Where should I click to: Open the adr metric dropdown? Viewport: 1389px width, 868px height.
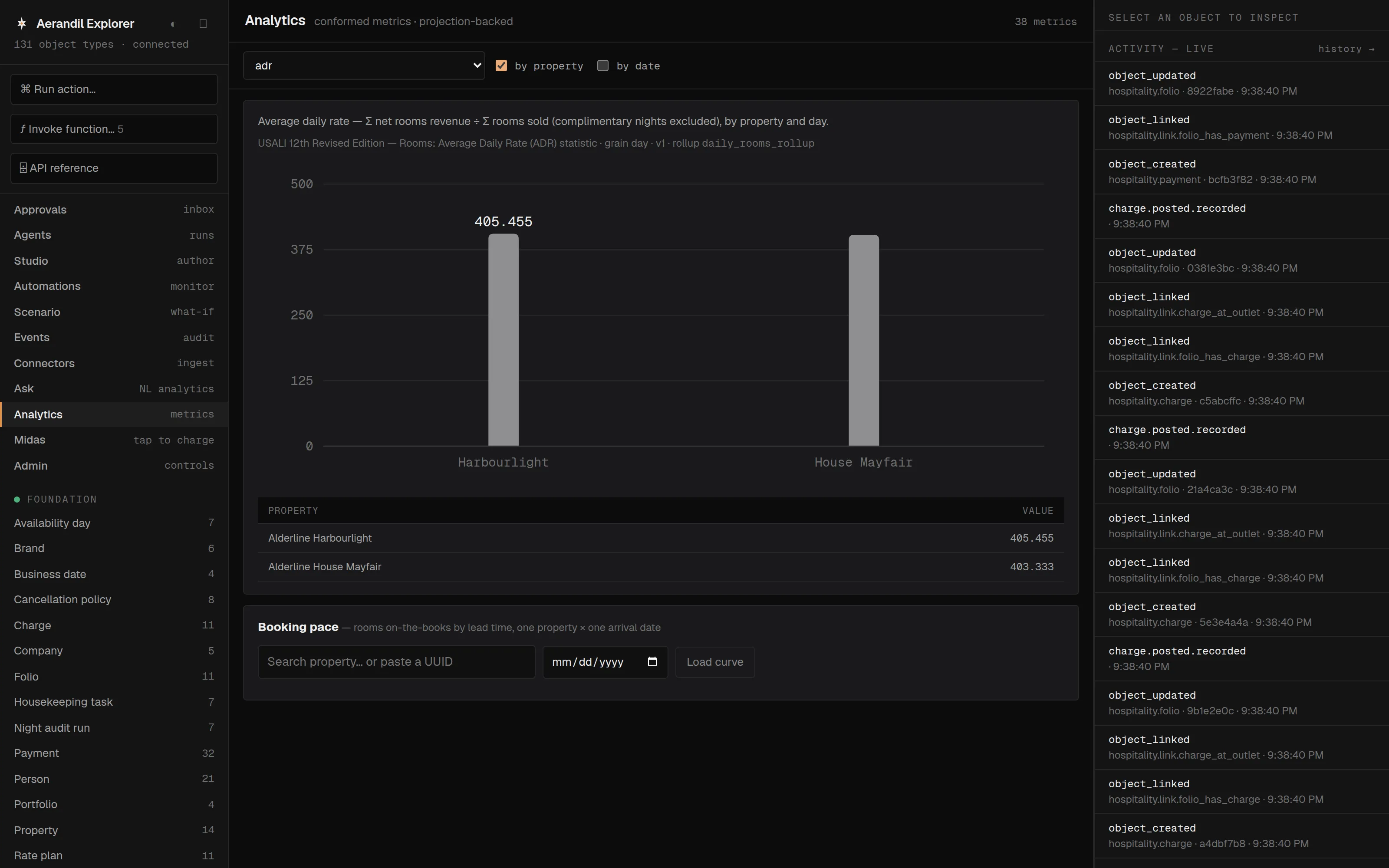point(364,66)
